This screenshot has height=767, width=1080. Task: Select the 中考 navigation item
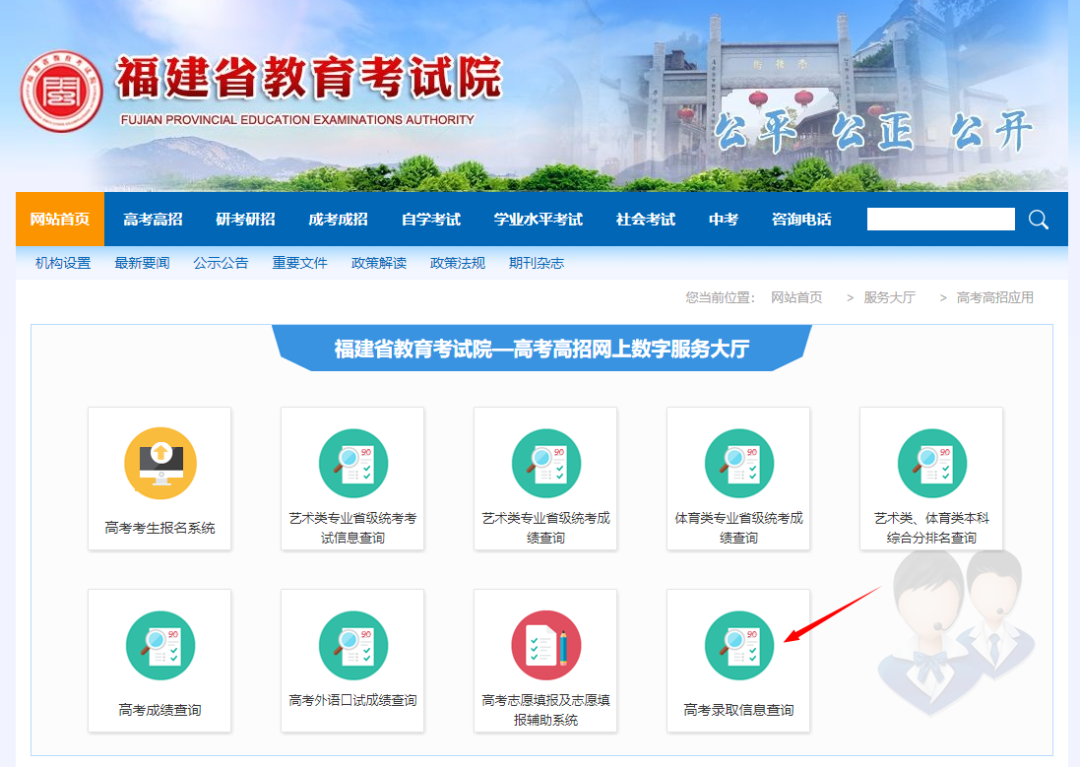[x=722, y=219]
